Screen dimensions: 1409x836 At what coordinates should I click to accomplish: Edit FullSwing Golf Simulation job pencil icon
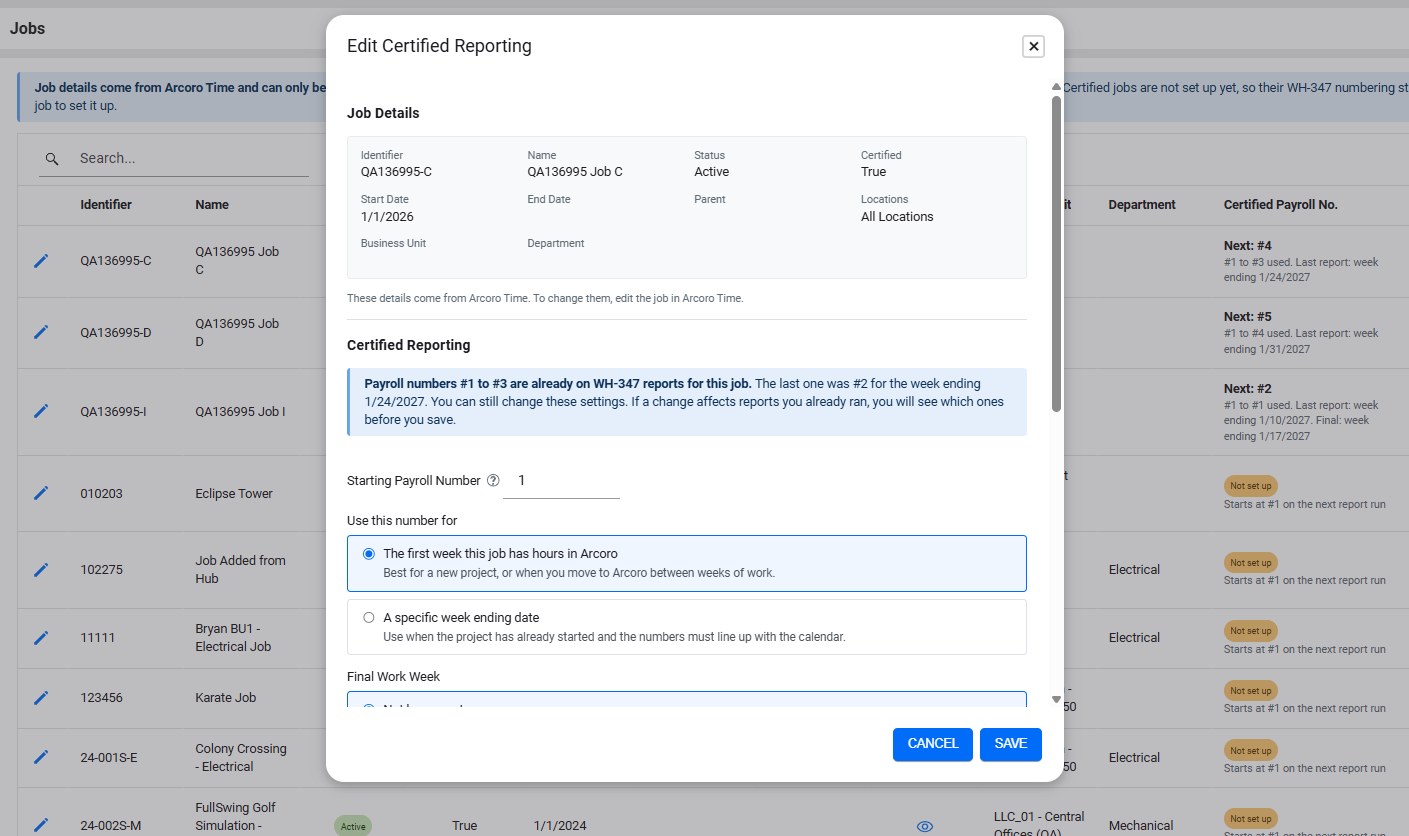click(x=41, y=825)
